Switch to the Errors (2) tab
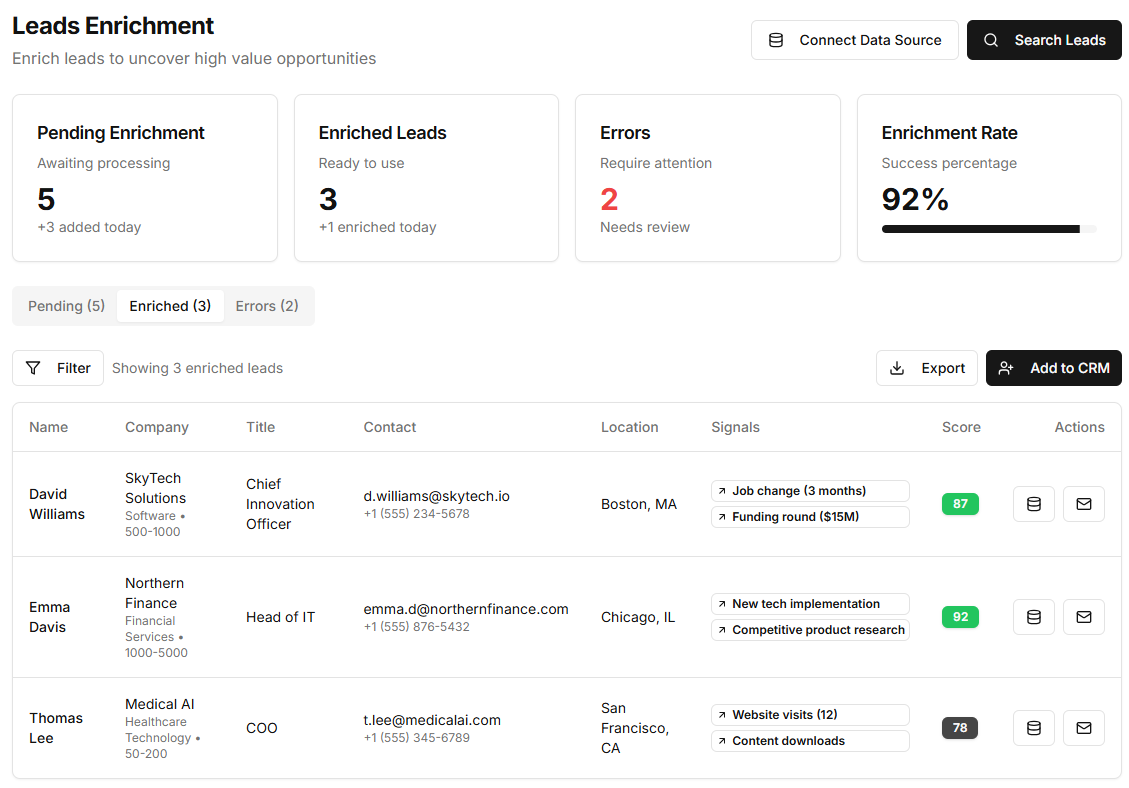This screenshot has height=788, width=1129. click(x=267, y=306)
